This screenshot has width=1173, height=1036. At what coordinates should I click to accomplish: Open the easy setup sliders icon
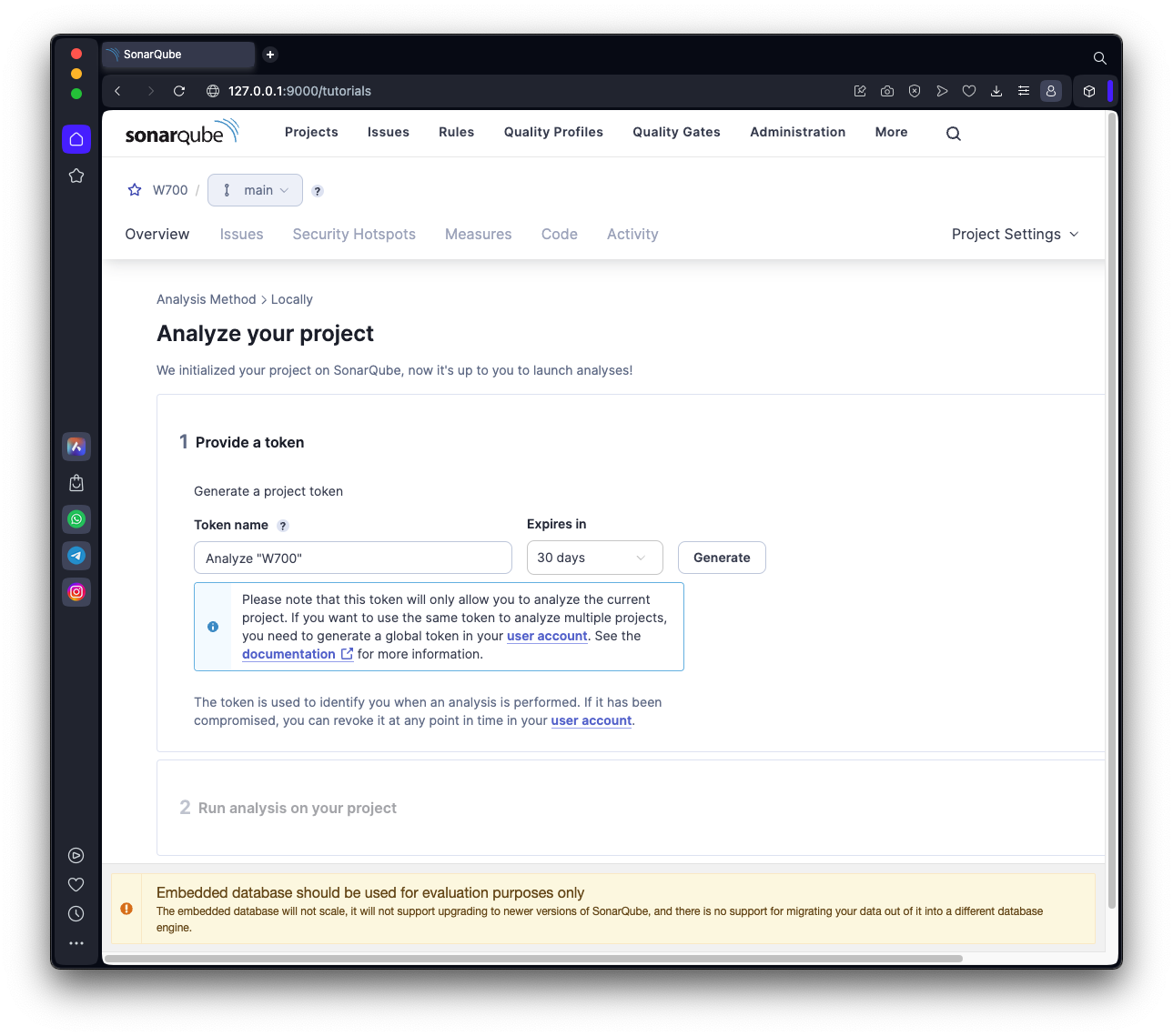1024,91
